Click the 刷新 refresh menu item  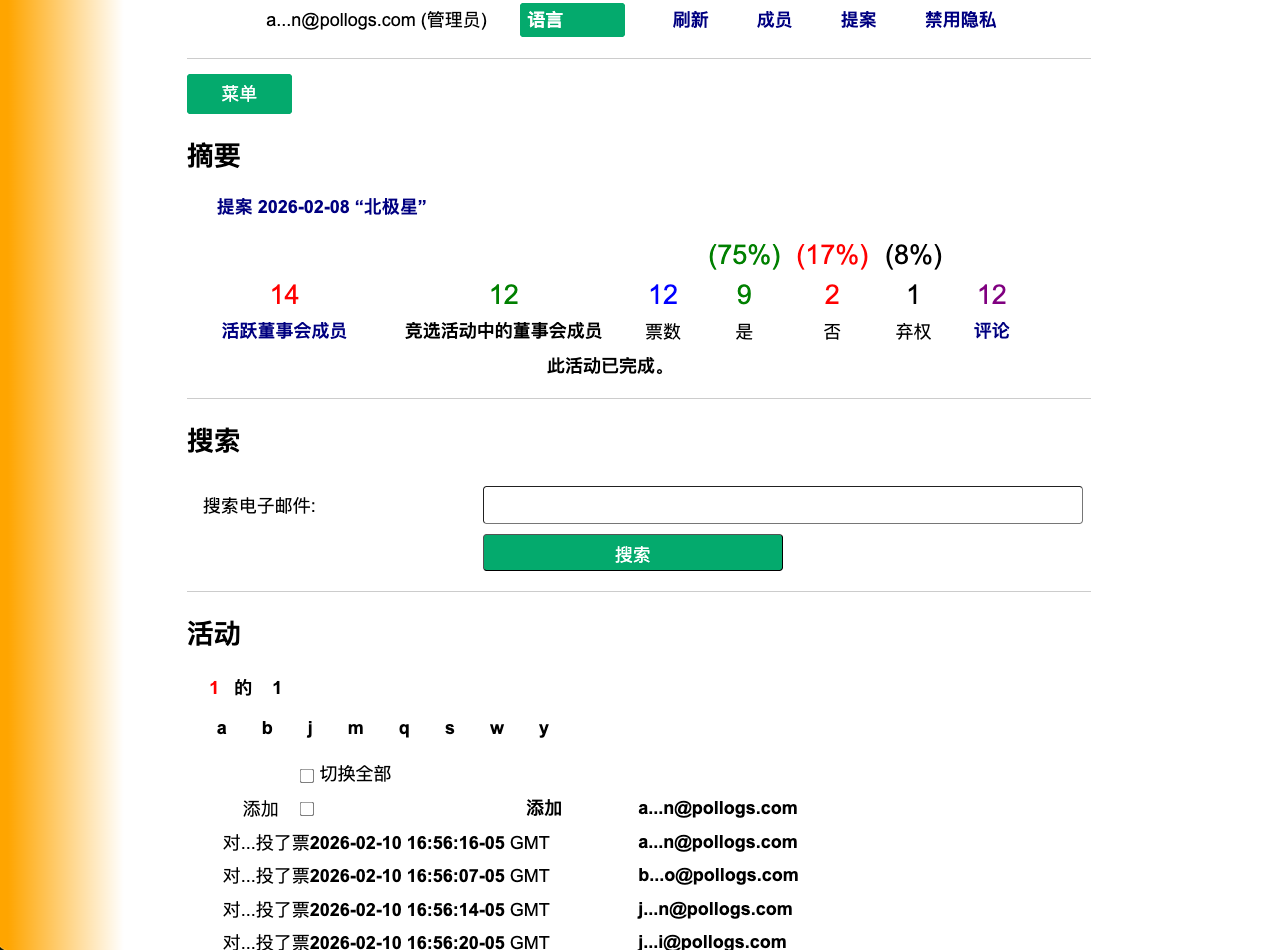690,19
